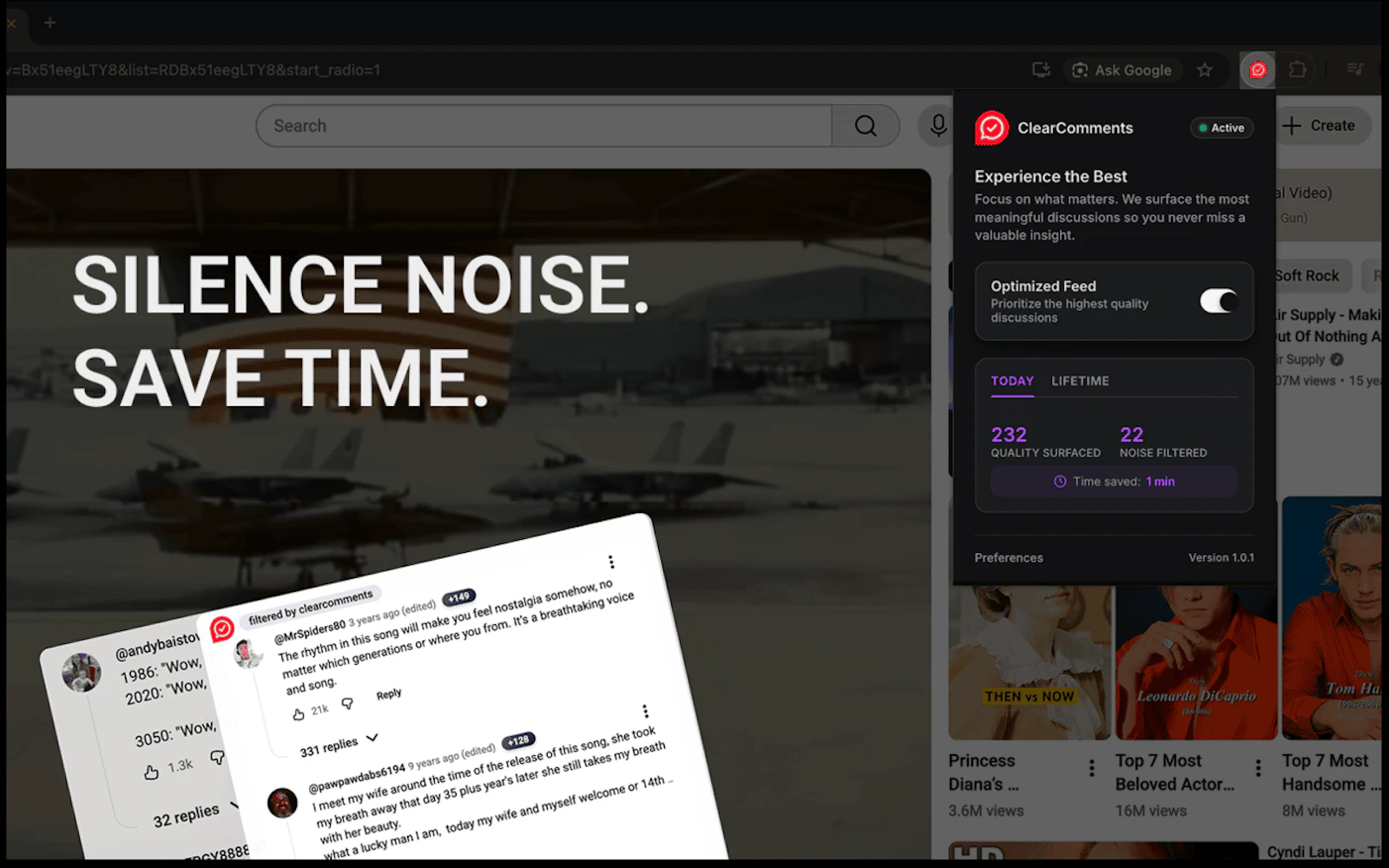Like MrSpiders80's comment with thumbs up
Image resolution: width=1389 pixels, height=868 pixels.
click(x=299, y=714)
